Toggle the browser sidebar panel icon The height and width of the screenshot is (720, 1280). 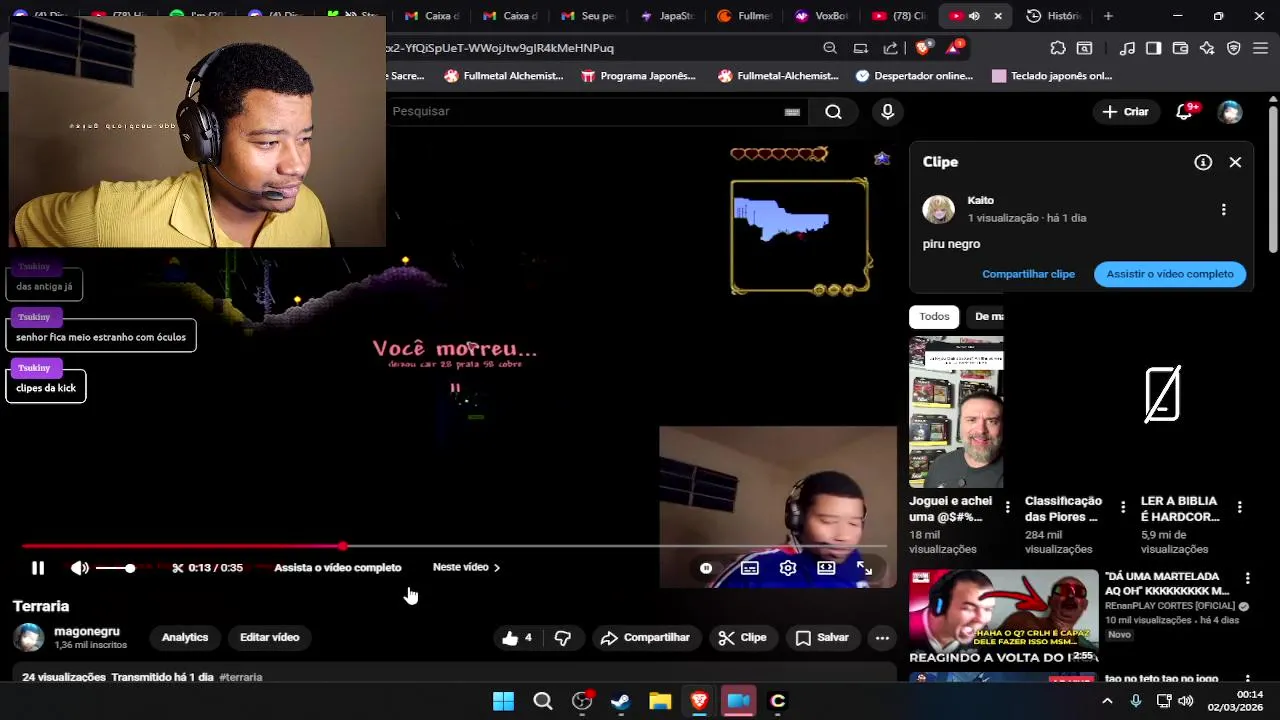(1153, 48)
